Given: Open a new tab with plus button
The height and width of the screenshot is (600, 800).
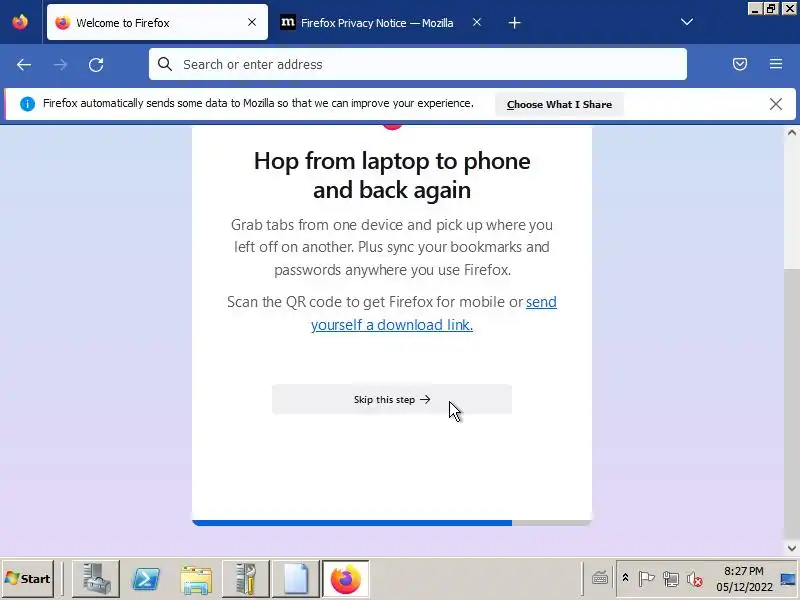Looking at the screenshot, I should pyautogui.click(x=514, y=23).
